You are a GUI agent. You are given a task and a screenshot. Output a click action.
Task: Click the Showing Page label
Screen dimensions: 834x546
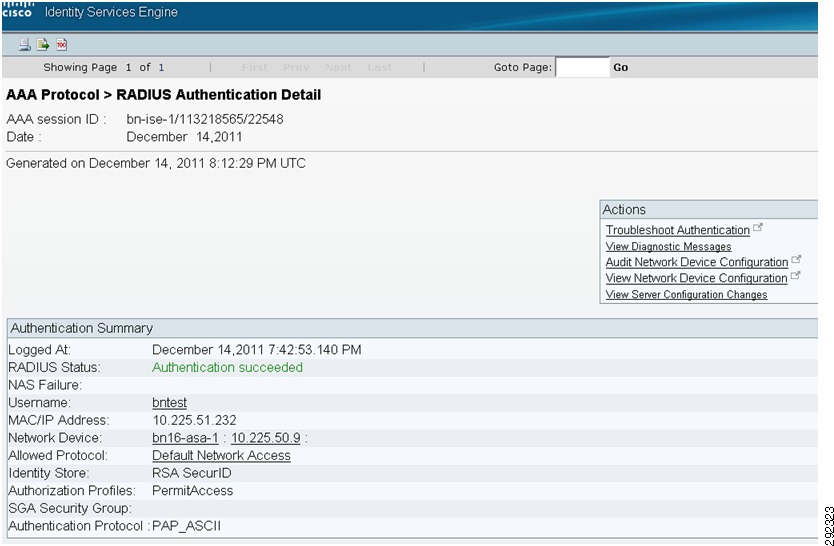(80, 68)
